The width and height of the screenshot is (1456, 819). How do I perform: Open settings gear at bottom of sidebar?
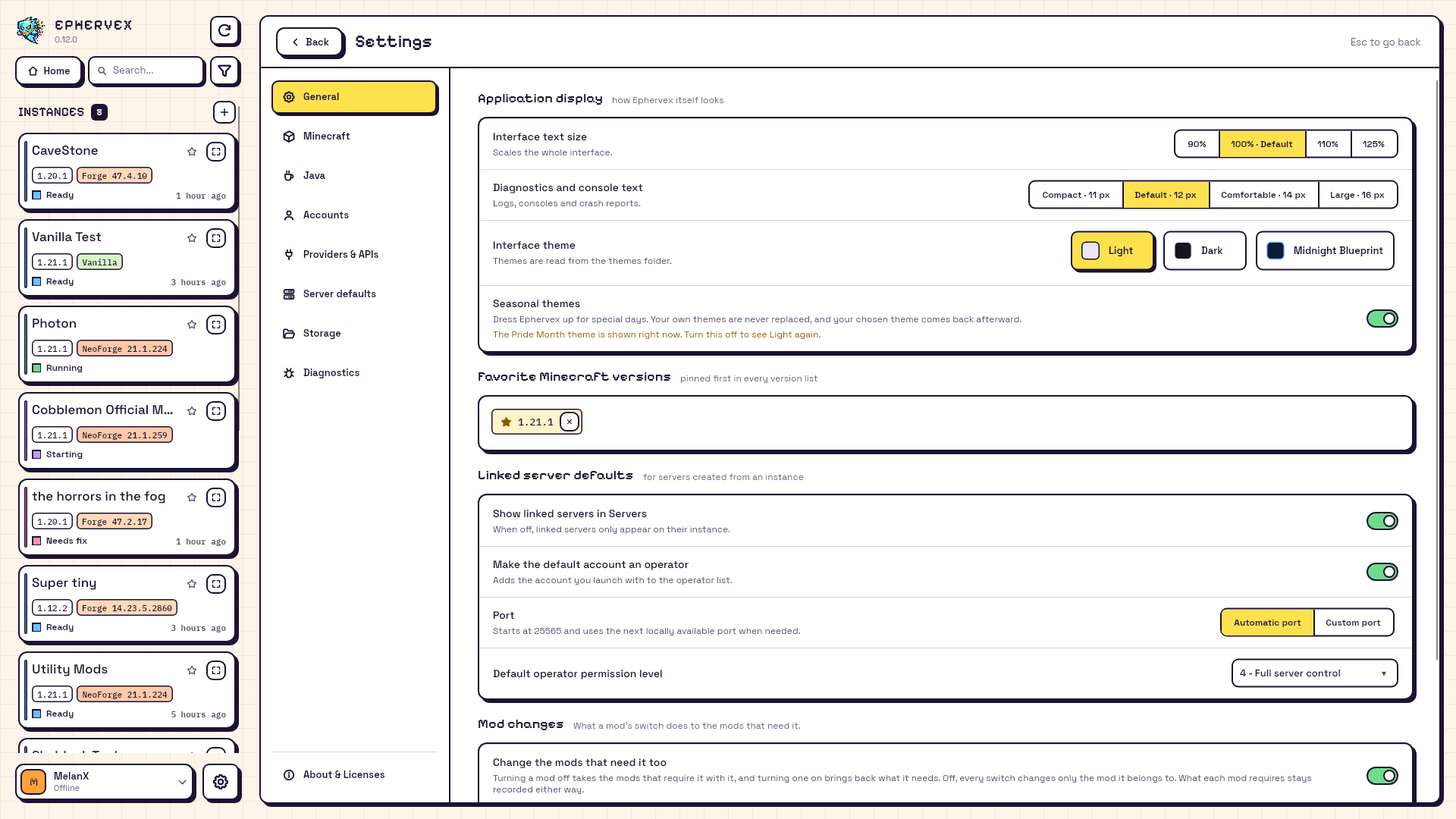point(221,782)
